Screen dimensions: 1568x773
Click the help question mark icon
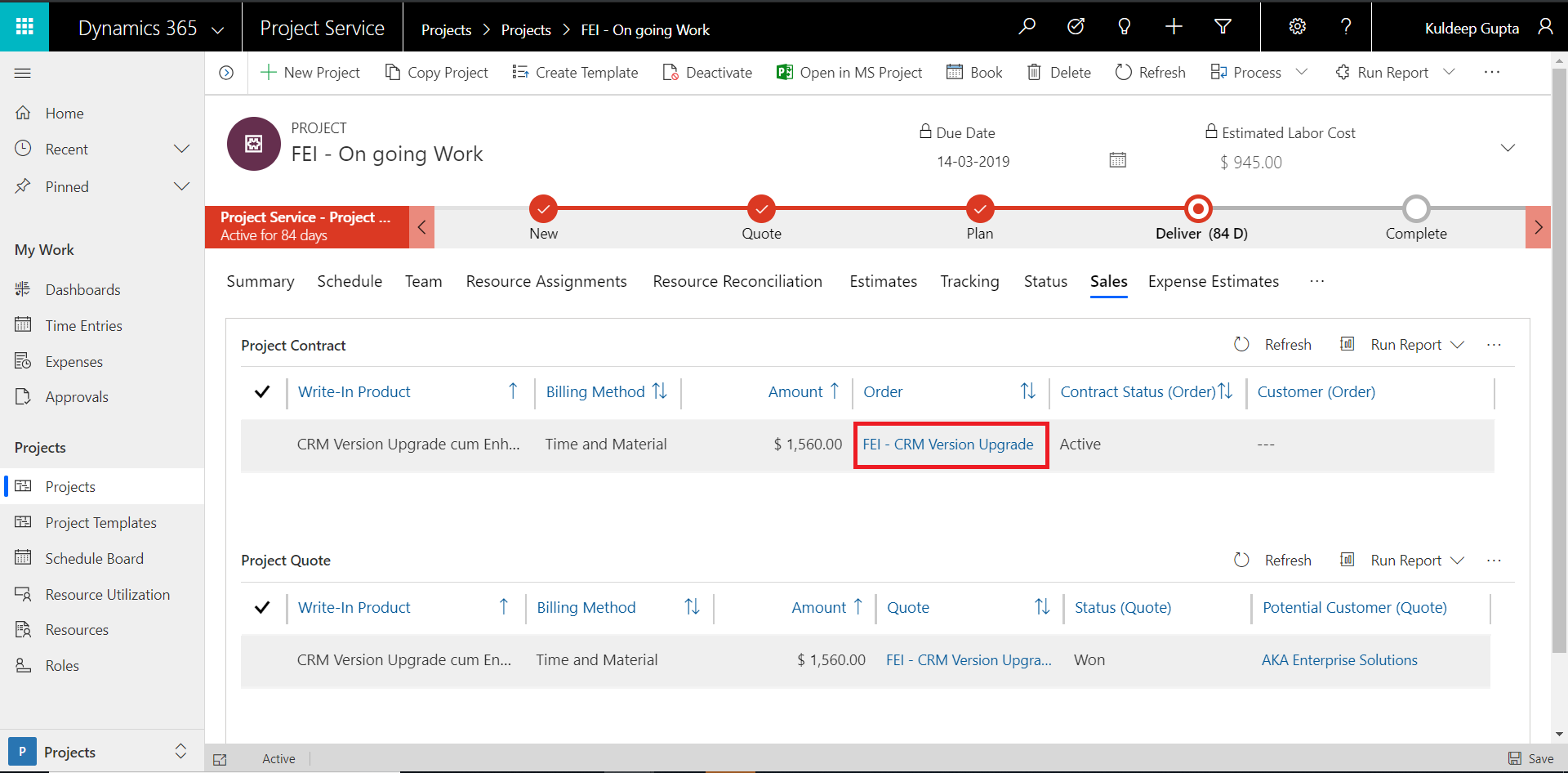(x=1346, y=27)
